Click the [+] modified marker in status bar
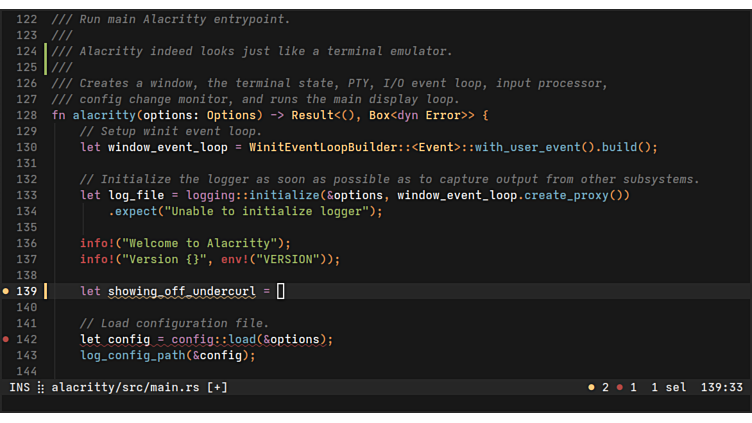The image size is (752, 423). click(x=217, y=387)
